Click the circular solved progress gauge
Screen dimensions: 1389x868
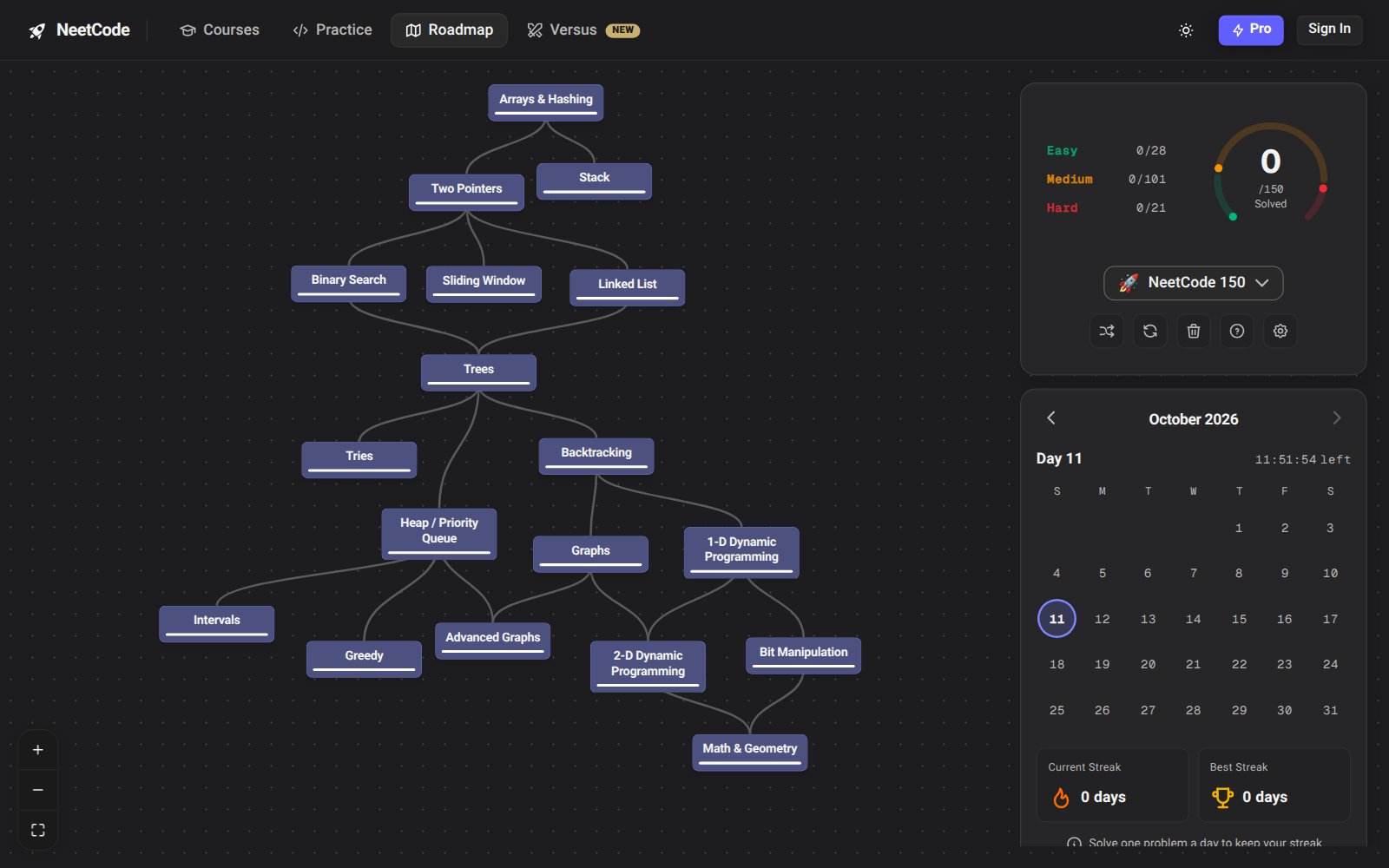tap(1270, 173)
